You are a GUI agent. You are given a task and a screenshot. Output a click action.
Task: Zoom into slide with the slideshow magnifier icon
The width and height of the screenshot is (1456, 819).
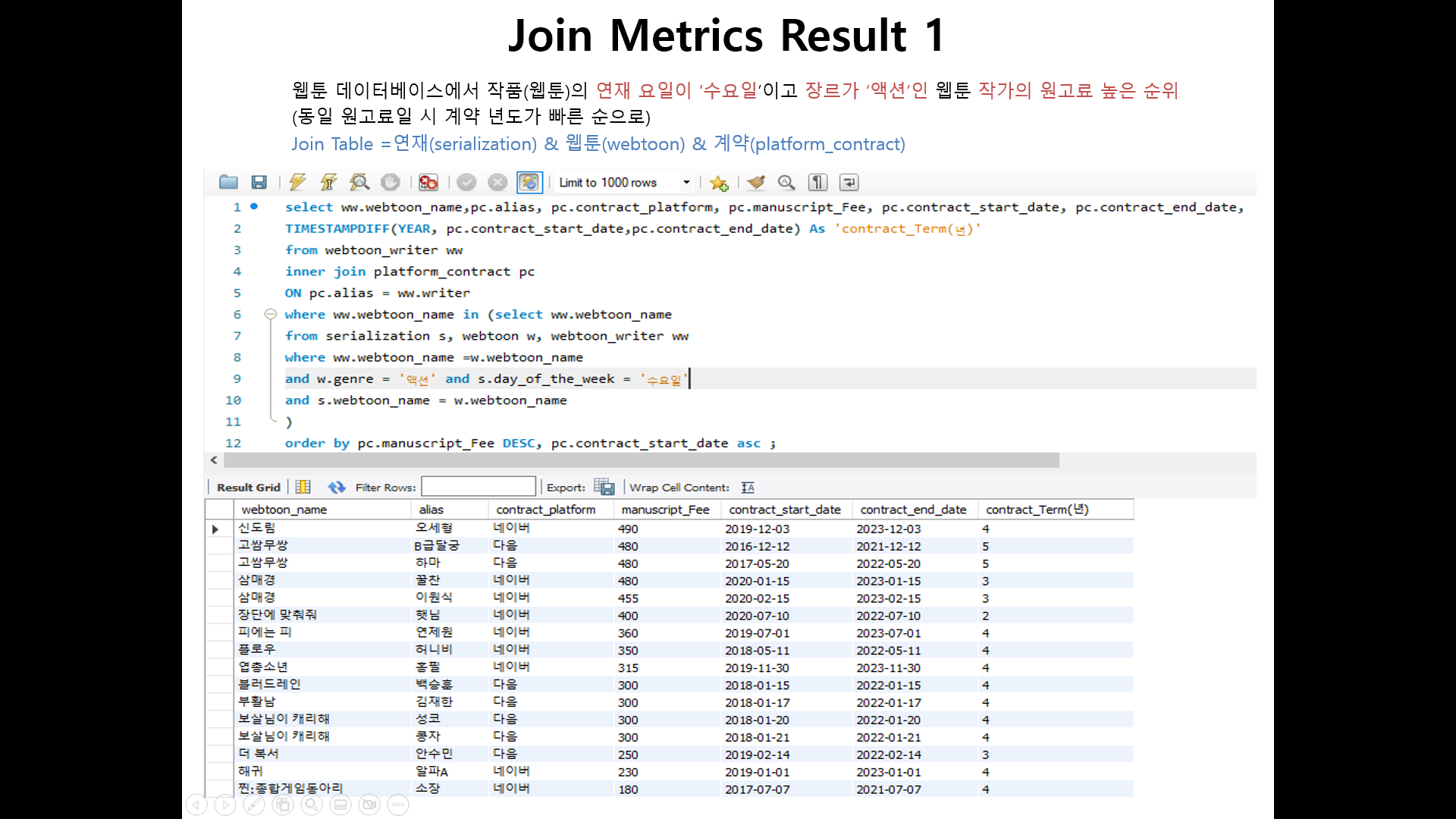pos(312,805)
